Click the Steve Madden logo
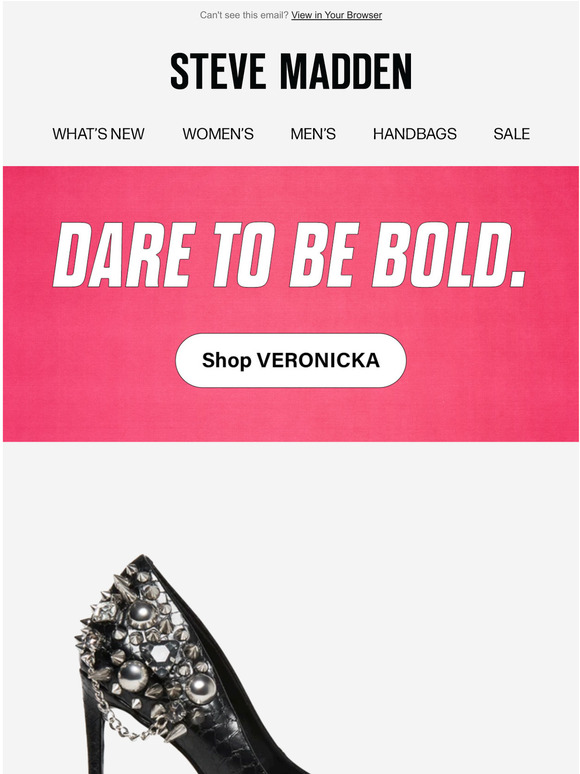The image size is (580, 774). click(x=291, y=72)
